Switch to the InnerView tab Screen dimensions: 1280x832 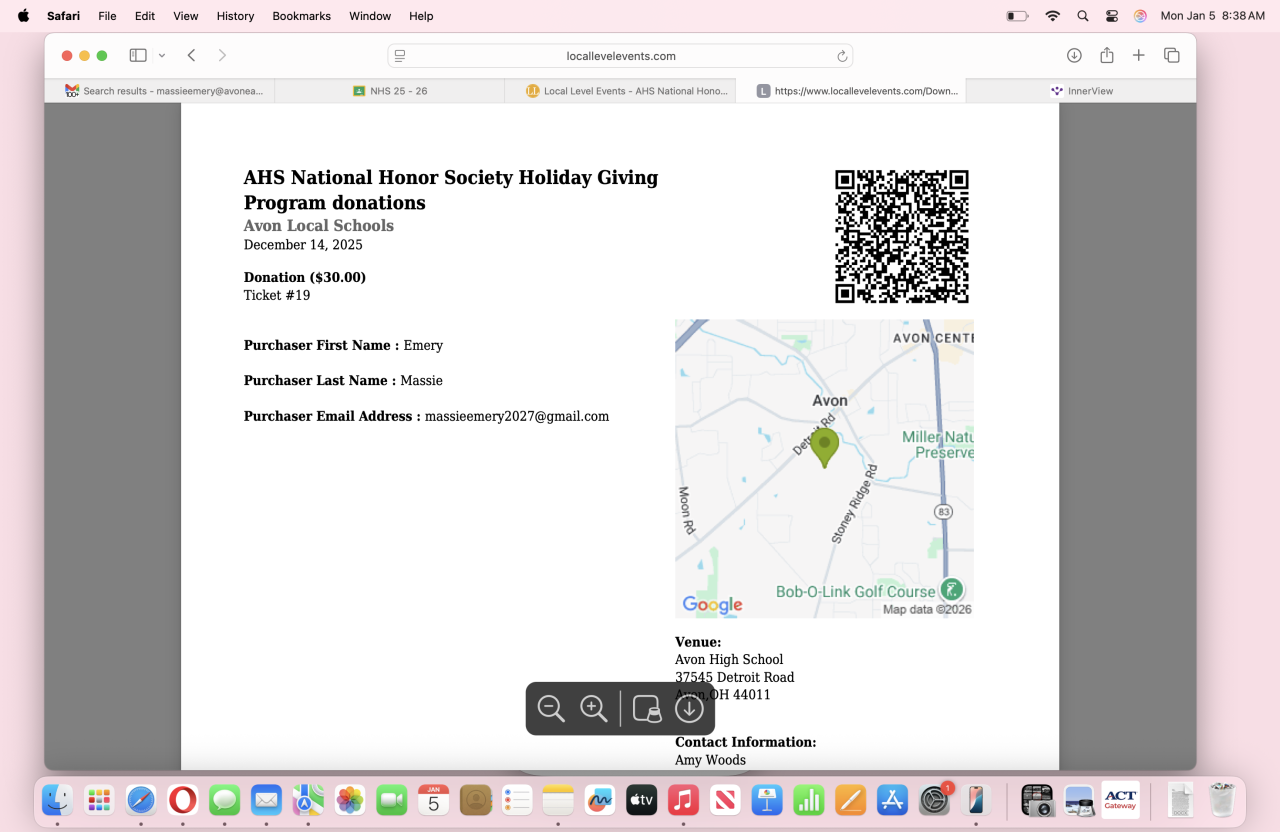[1081, 91]
